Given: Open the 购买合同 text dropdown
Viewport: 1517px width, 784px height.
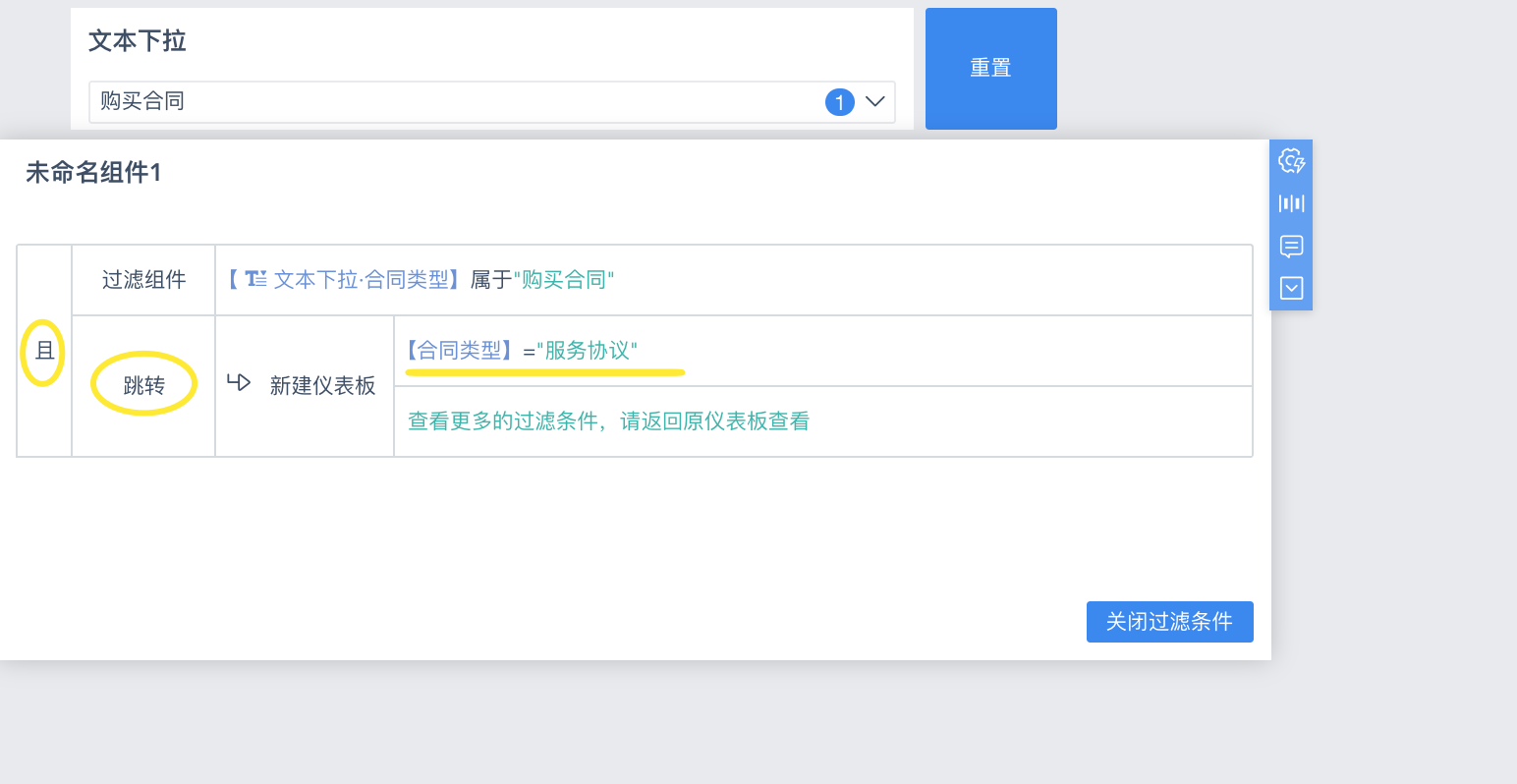Looking at the screenshot, I should click(x=491, y=102).
